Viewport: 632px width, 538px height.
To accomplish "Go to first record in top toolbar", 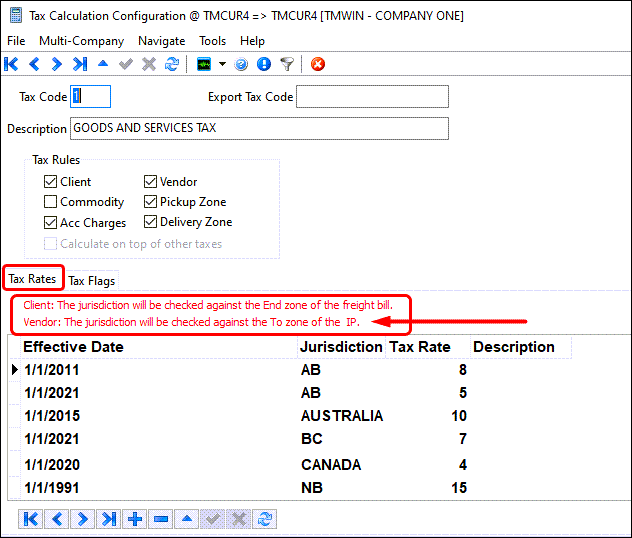I will 12,64.
